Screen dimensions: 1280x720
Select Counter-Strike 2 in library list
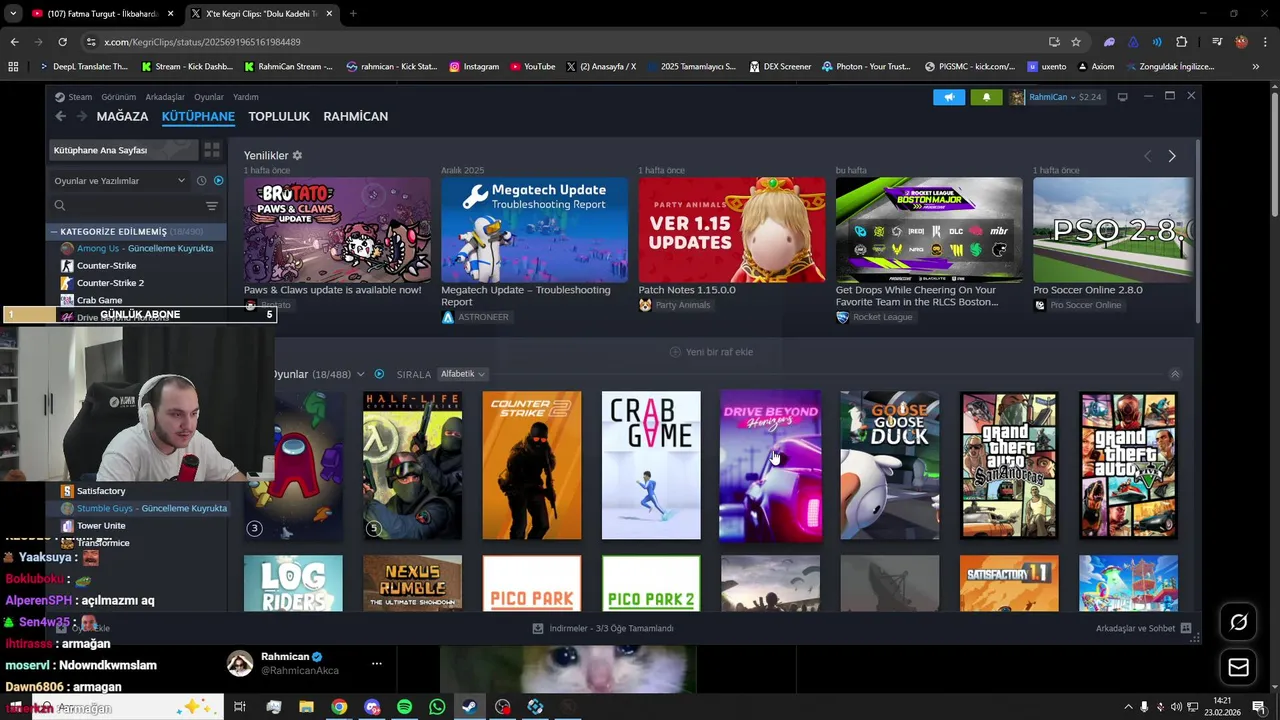click(110, 283)
